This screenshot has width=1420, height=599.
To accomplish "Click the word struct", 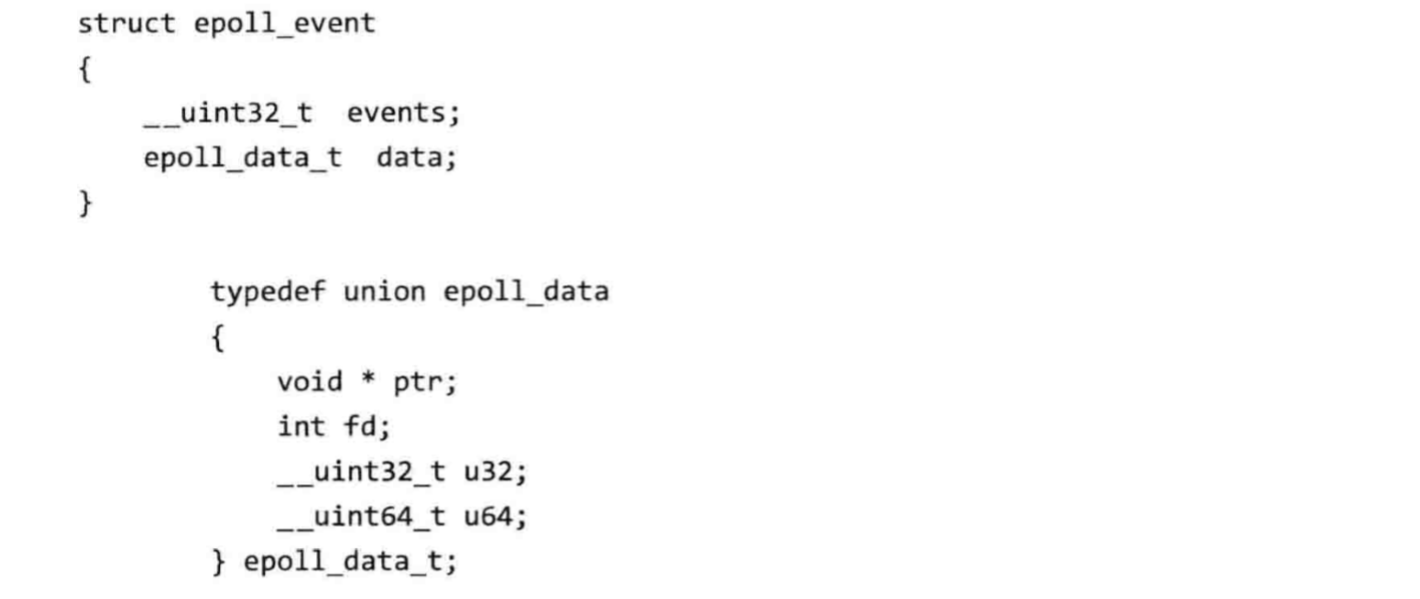I will click(x=127, y=24).
